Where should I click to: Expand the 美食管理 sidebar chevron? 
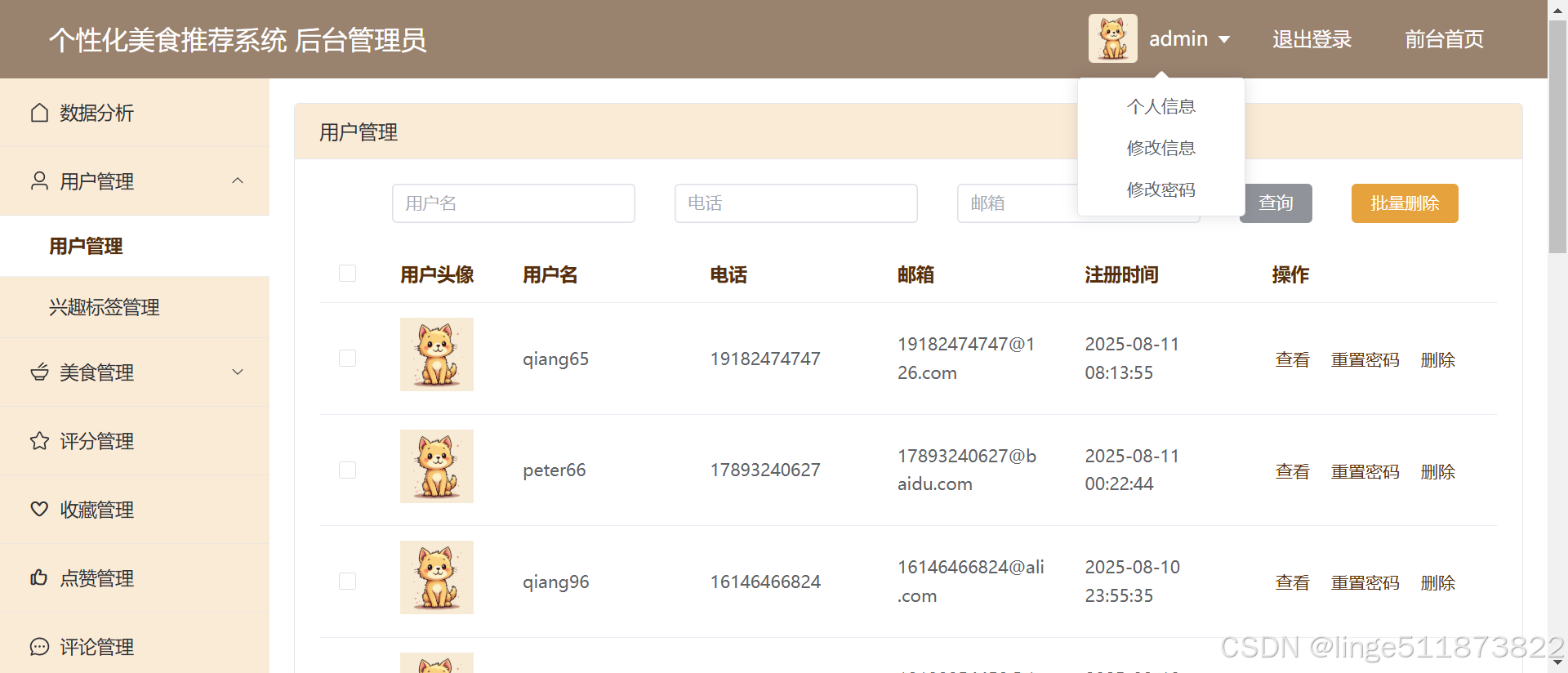(238, 372)
